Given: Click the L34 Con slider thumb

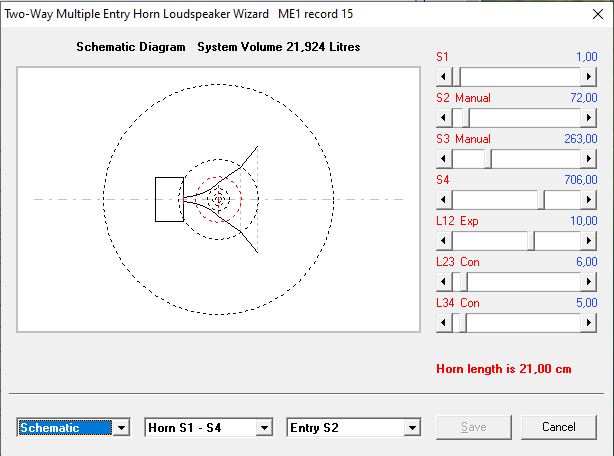Looking at the screenshot, I should point(462,323).
